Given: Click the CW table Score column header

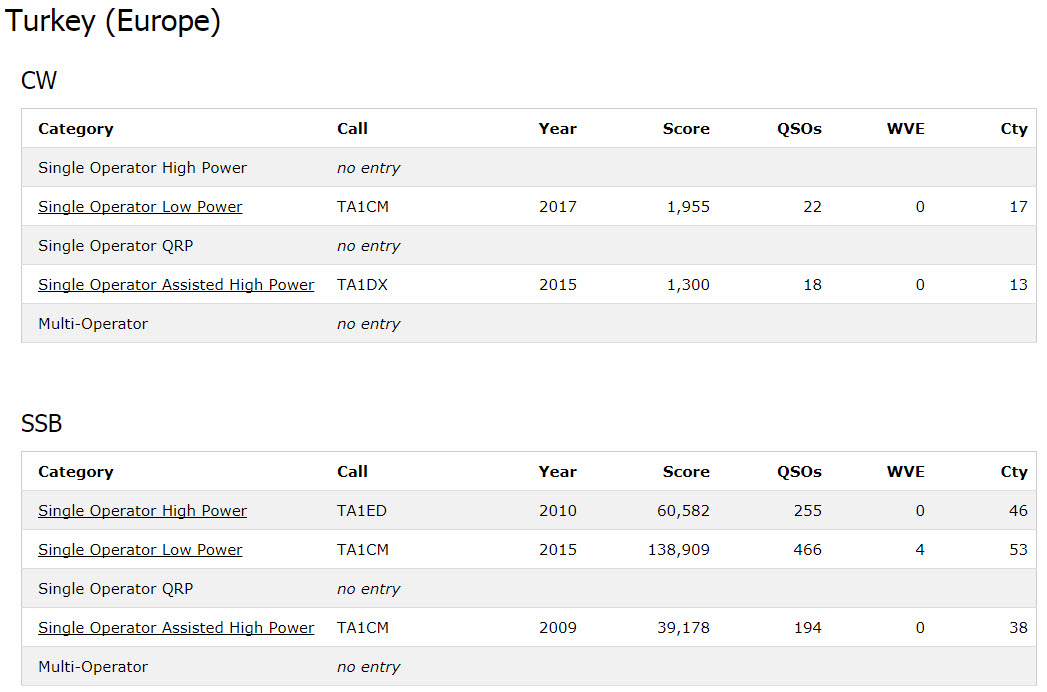Looking at the screenshot, I should [686, 129].
